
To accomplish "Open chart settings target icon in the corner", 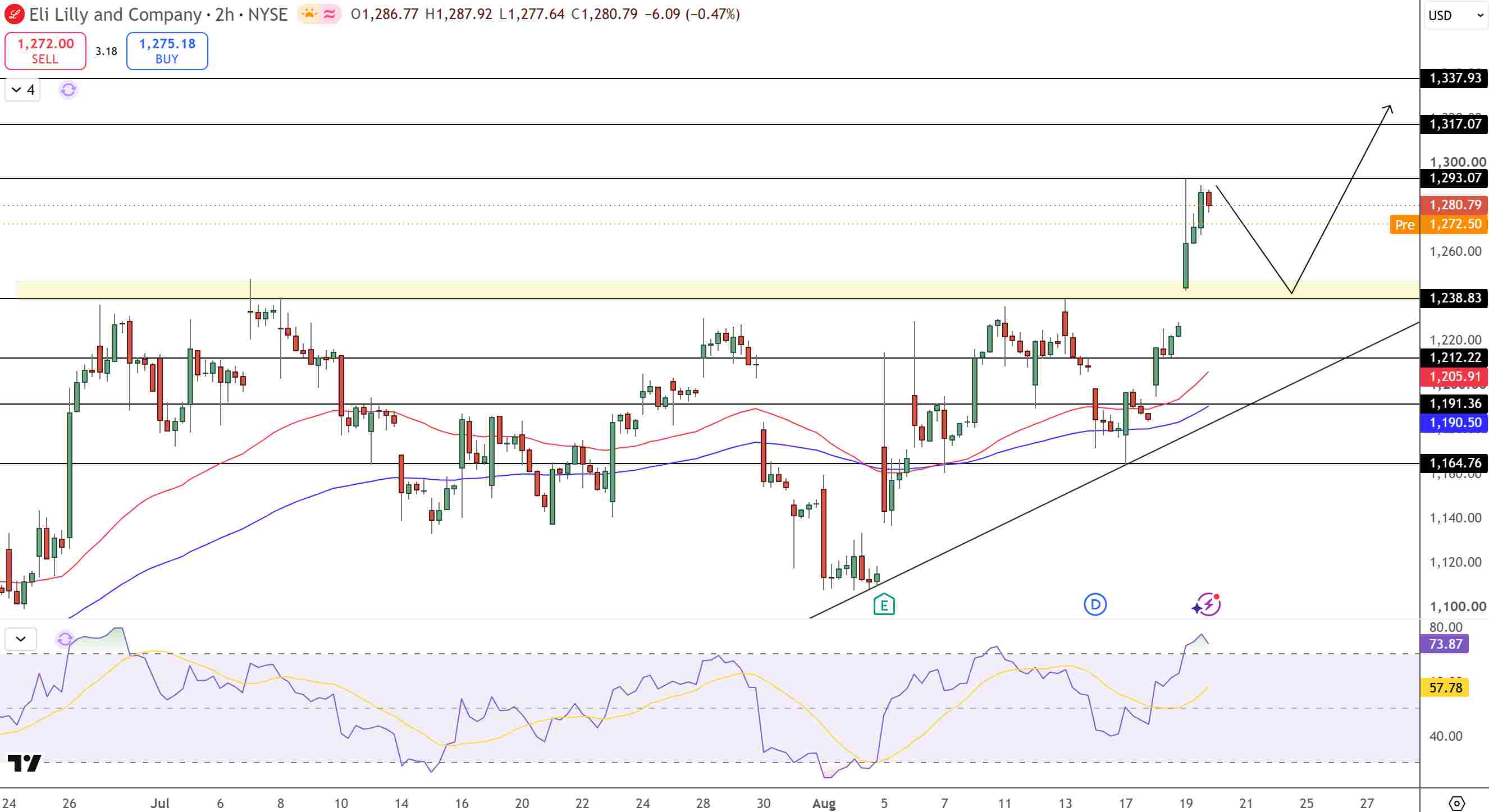I will click(x=1456, y=803).
